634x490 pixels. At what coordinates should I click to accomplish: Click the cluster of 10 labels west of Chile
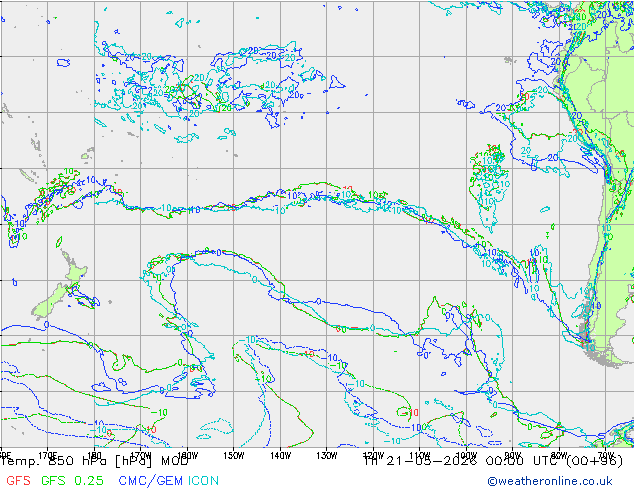489,178
